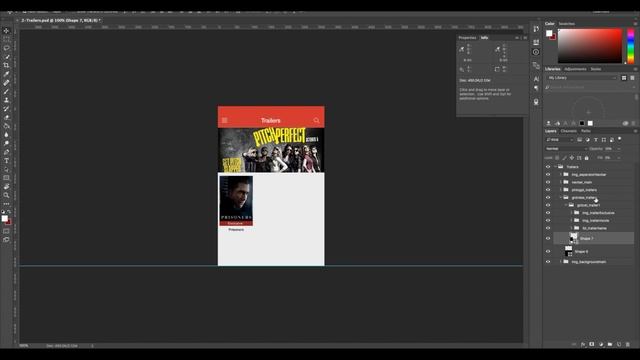Create a new layer from Layers panel
Viewport: 640px width, 360px height.
619,344
